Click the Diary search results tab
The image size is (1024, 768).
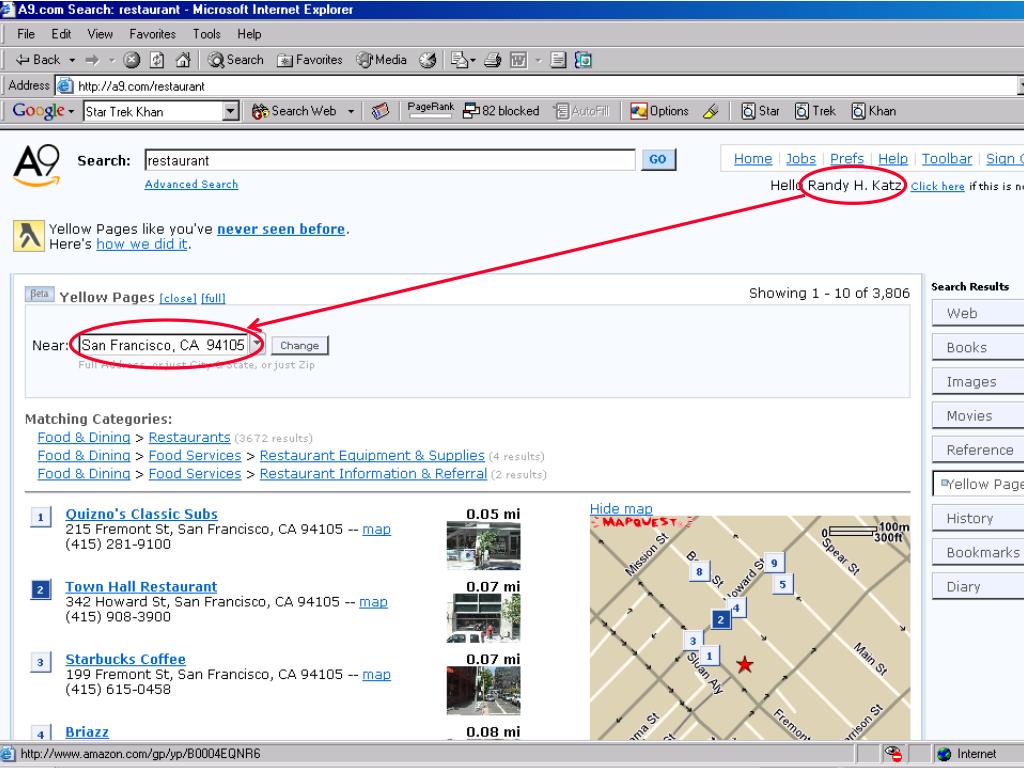point(978,586)
